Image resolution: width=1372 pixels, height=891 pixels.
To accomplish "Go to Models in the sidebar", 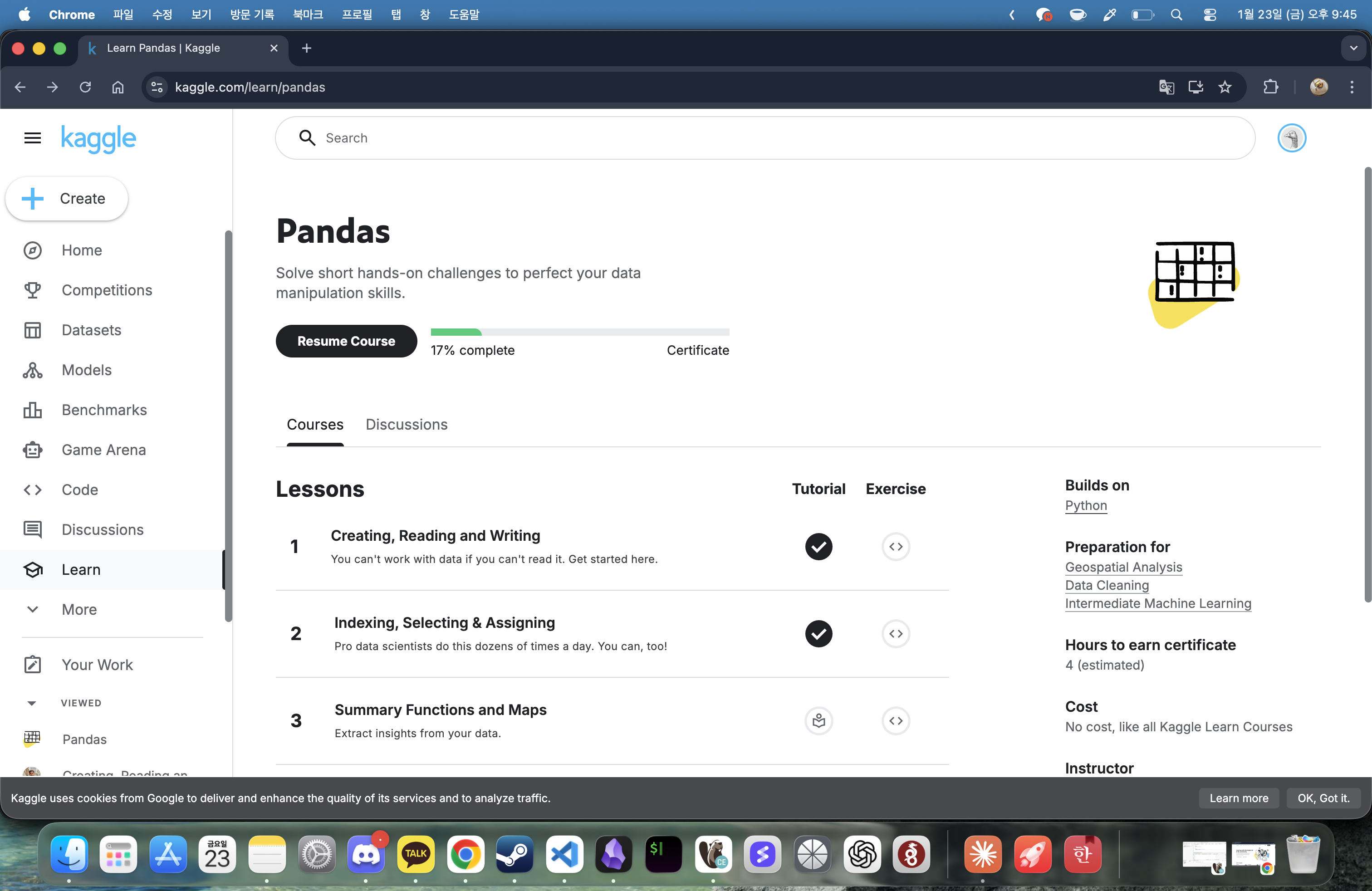I will (x=87, y=370).
